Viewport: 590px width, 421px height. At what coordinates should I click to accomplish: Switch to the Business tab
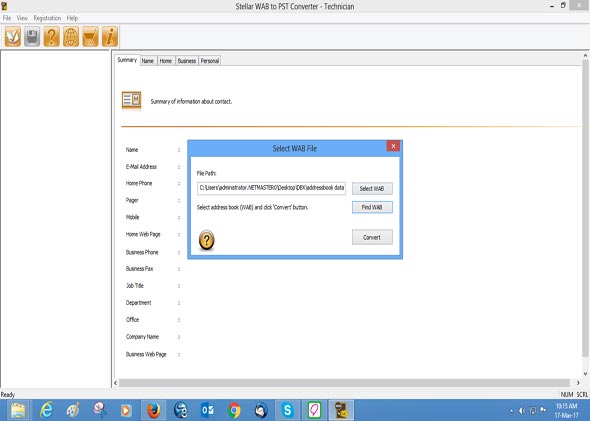tap(187, 61)
